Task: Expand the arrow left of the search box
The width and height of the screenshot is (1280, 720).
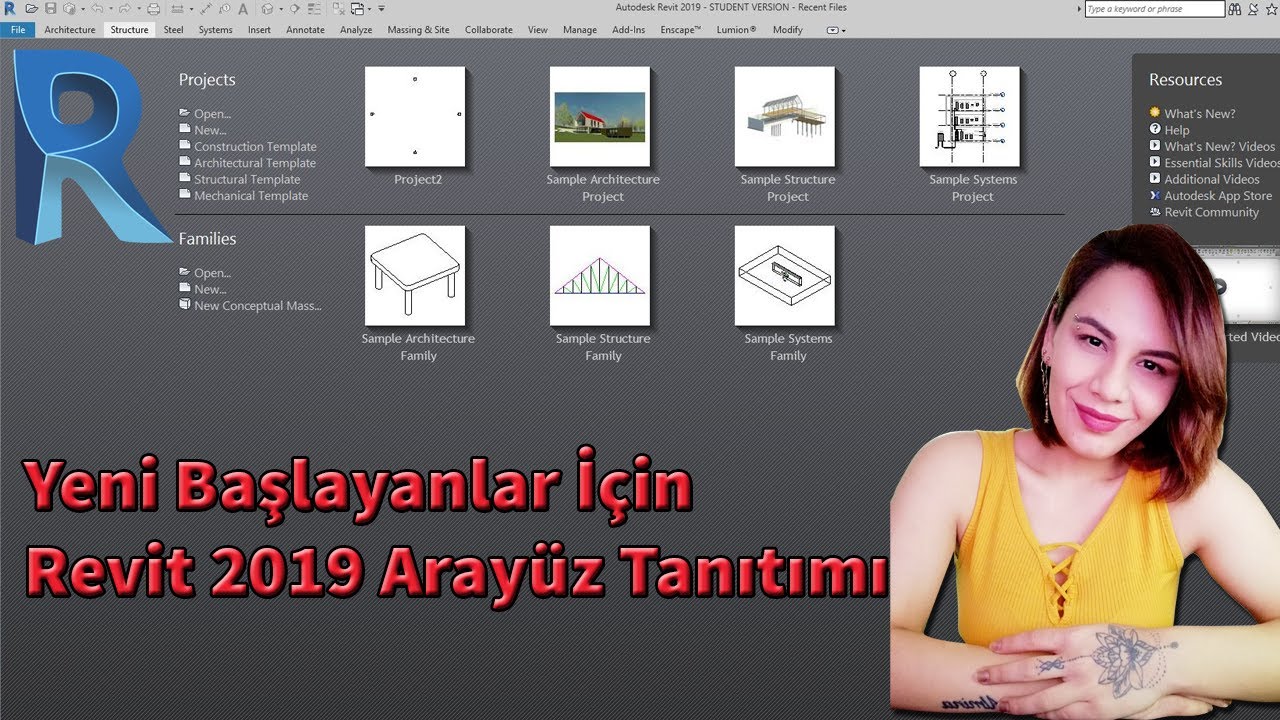Action: click(x=1081, y=8)
